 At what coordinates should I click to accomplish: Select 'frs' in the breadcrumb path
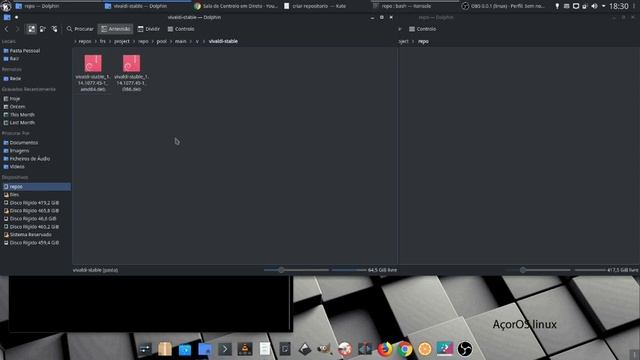(x=102, y=41)
